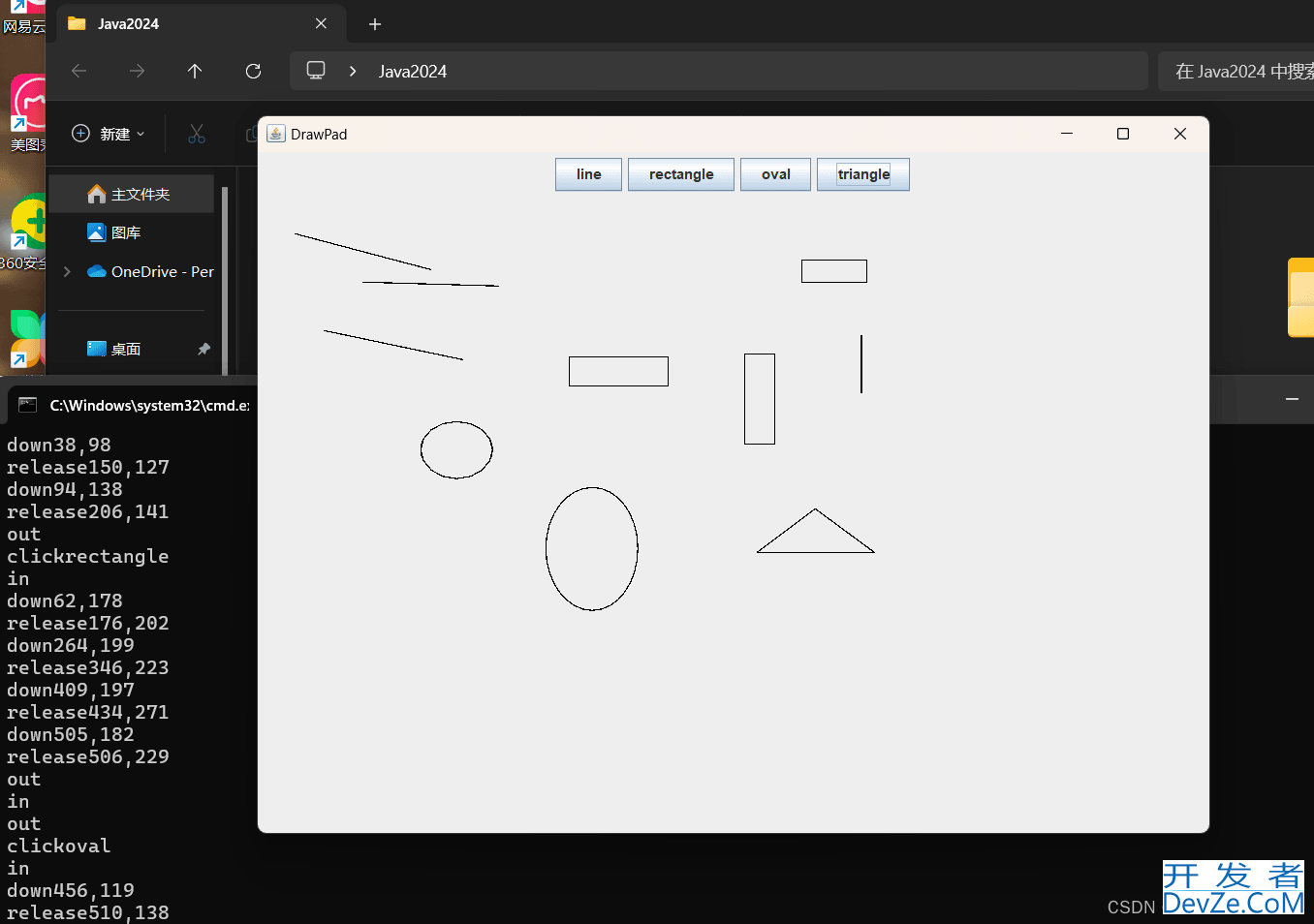Minimize the cmd window
1314x924 pixels.
[x=1292, y=399]
